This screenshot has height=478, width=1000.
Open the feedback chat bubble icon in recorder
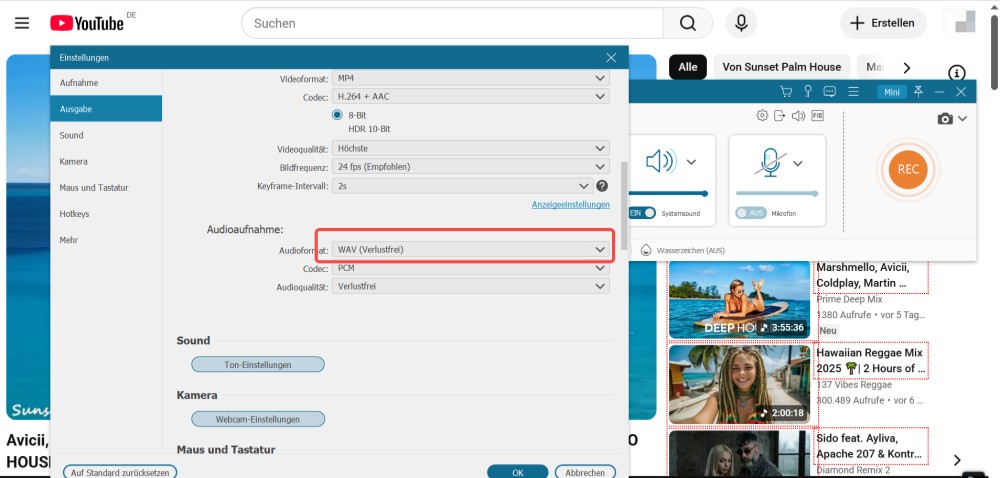point(830,92)
